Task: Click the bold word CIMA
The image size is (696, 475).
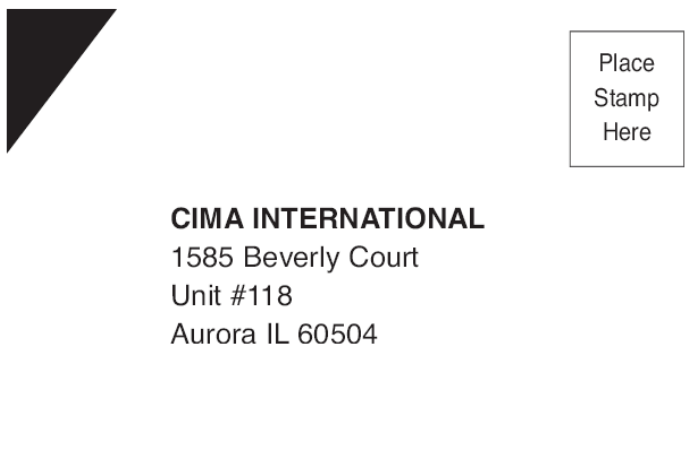Action: [207, 218]
